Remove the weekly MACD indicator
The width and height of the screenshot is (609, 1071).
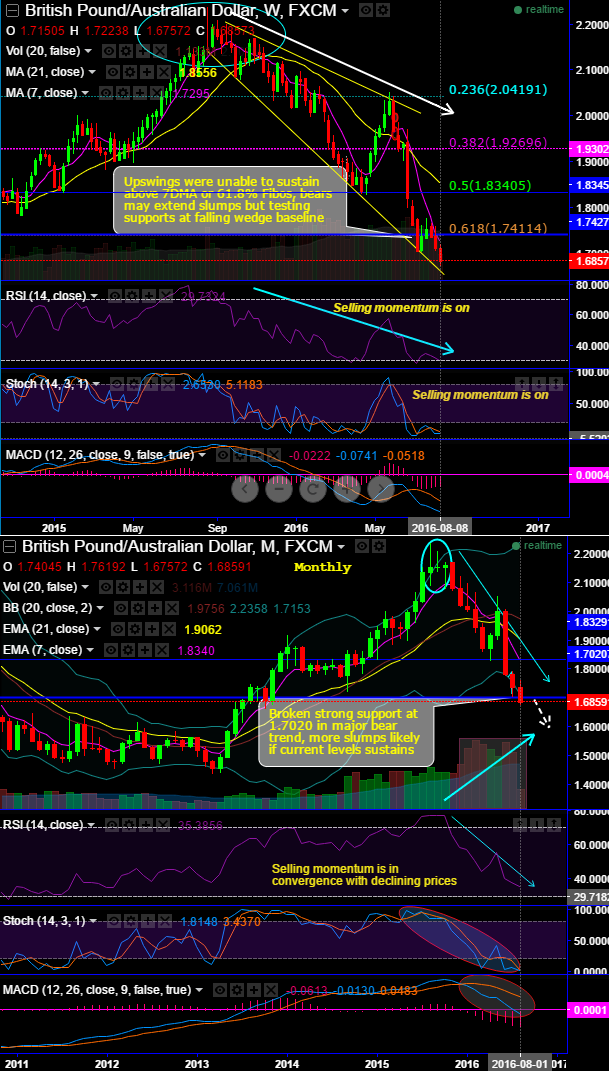click(x=274, y=455)
